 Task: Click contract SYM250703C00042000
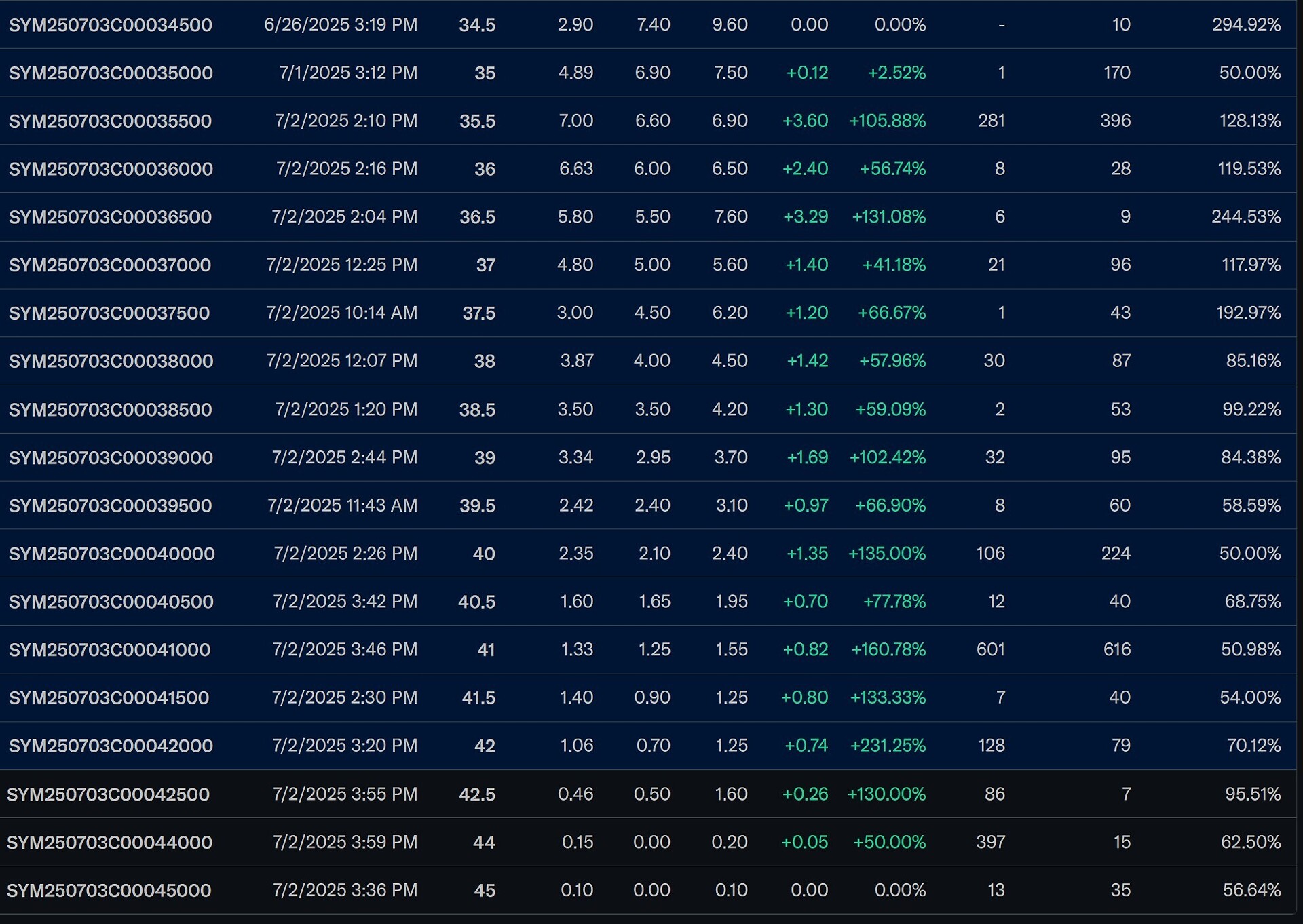tap(111, 746)
